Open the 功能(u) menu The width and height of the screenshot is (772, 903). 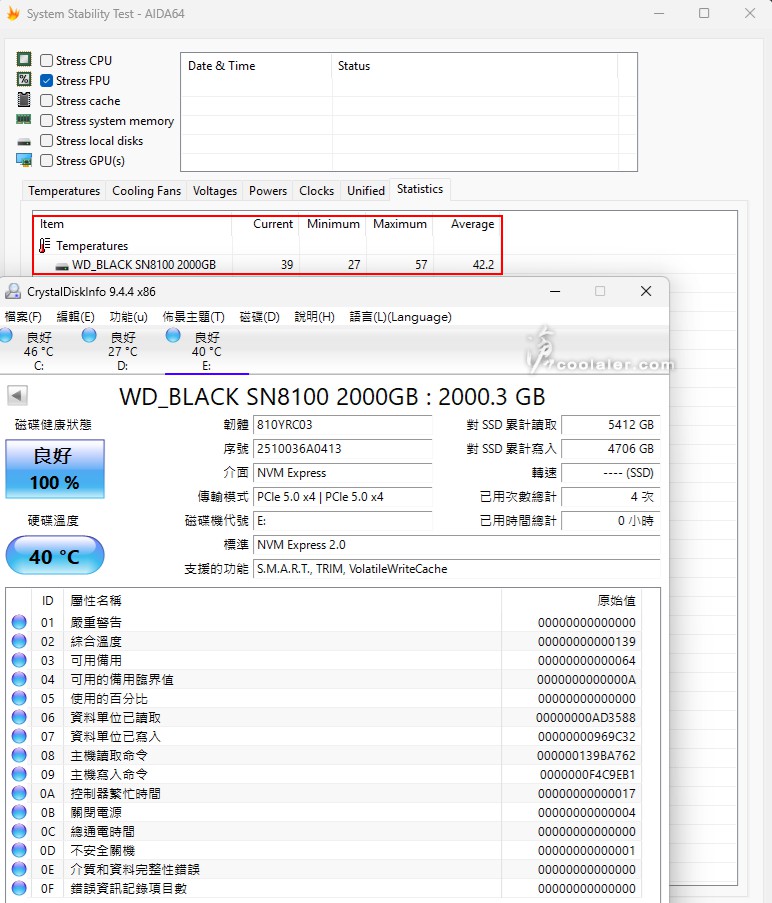[128, 317]
